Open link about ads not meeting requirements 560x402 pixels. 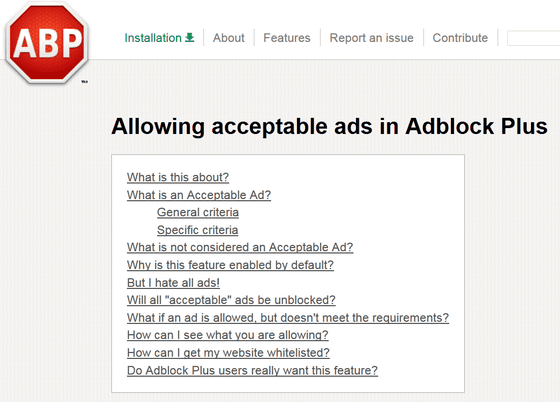tap(288, 318)
